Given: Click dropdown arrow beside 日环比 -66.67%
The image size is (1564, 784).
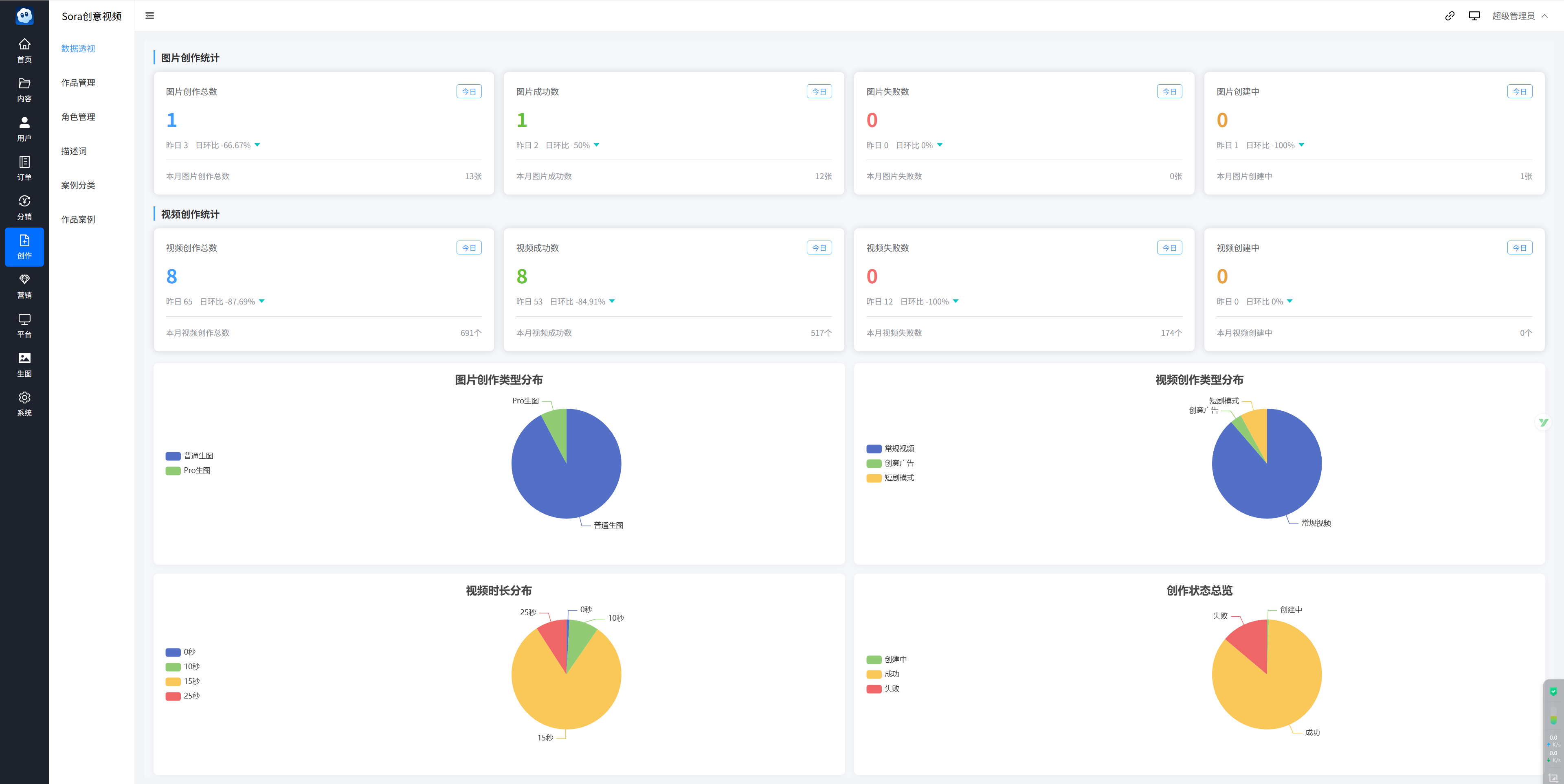Looking at the screenshot, I should pyautogui.click(x=257, y=145).
